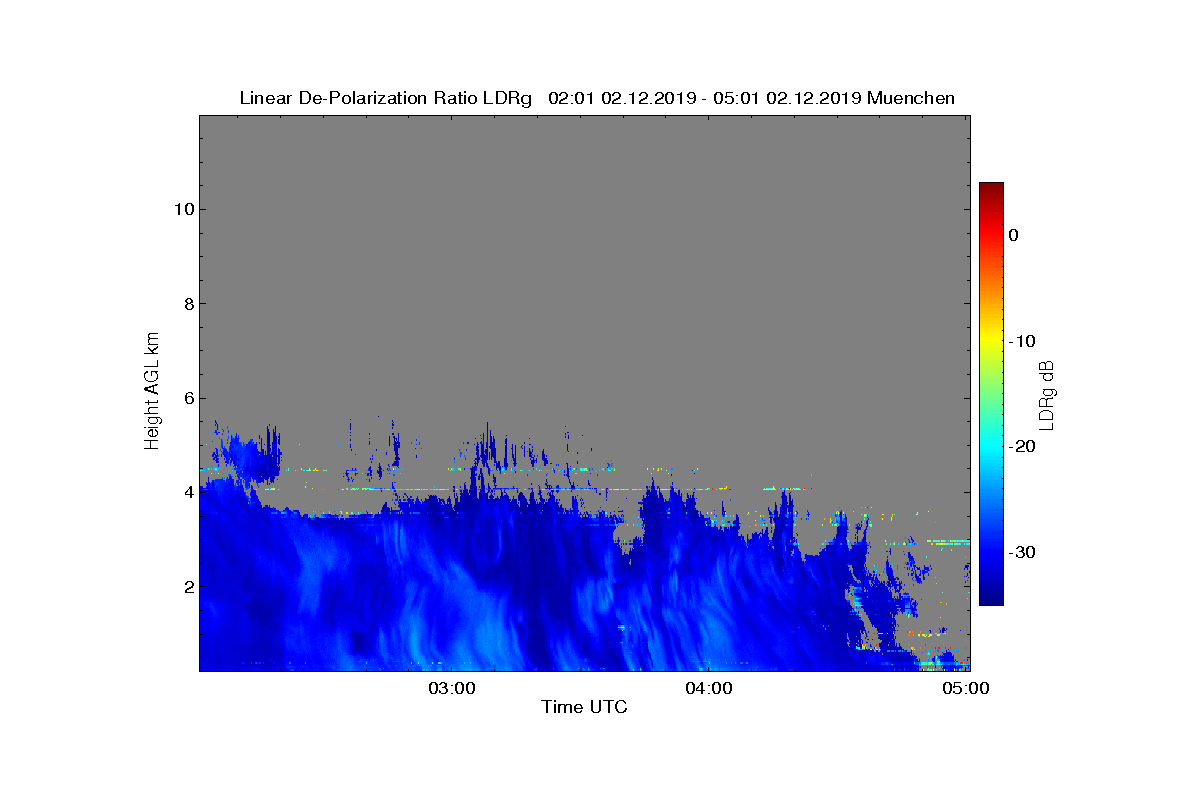Click the height tick label '4'

click(x=187, y=492)
